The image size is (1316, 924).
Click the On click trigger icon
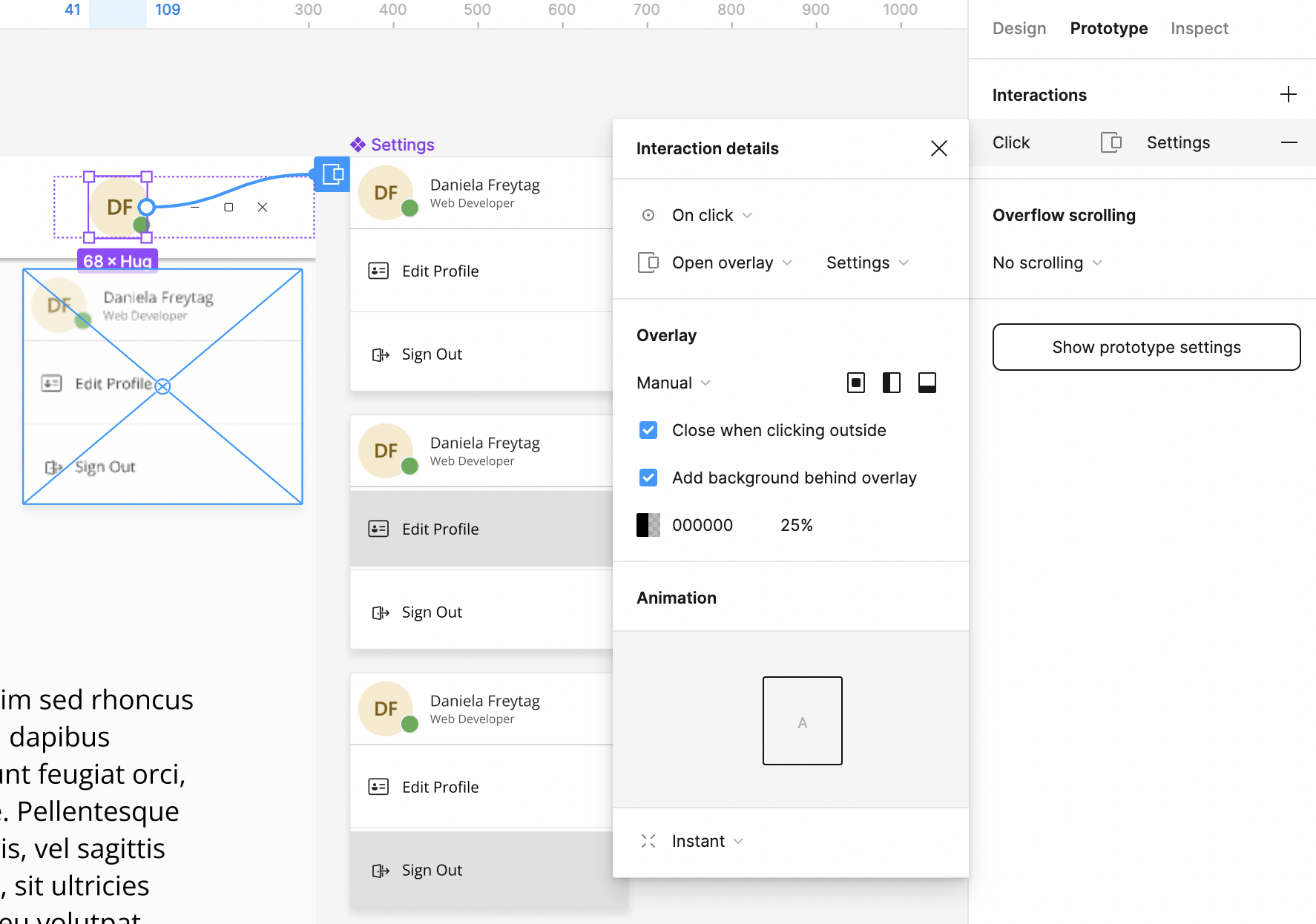click(648, 215)
